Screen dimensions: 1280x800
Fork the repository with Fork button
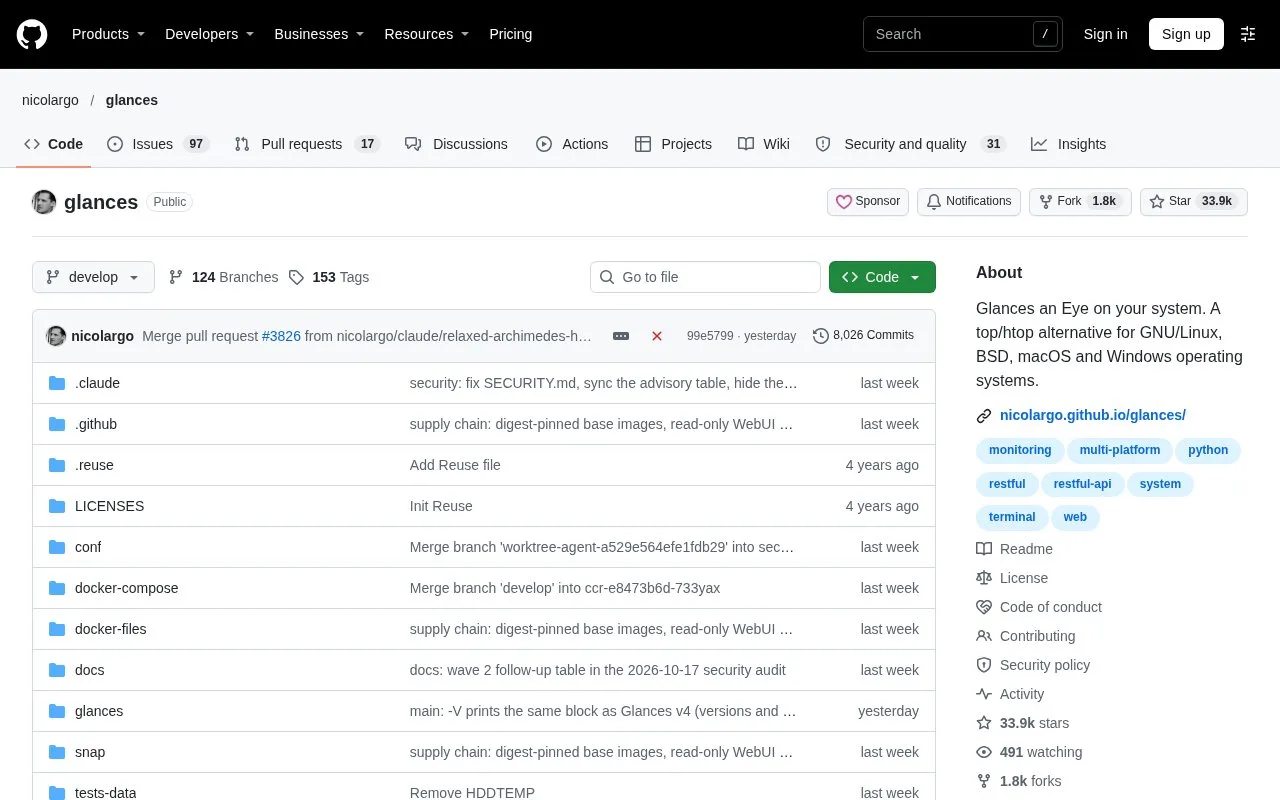click(x=1080, y=201)
